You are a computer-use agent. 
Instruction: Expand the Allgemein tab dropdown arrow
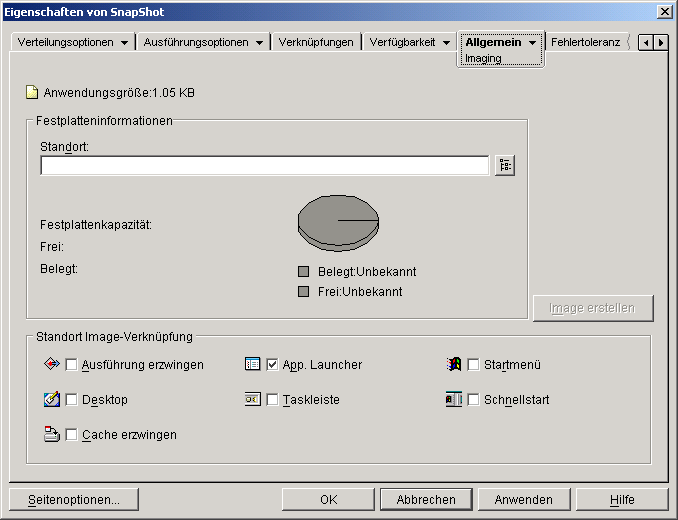(x=533, y=43)
